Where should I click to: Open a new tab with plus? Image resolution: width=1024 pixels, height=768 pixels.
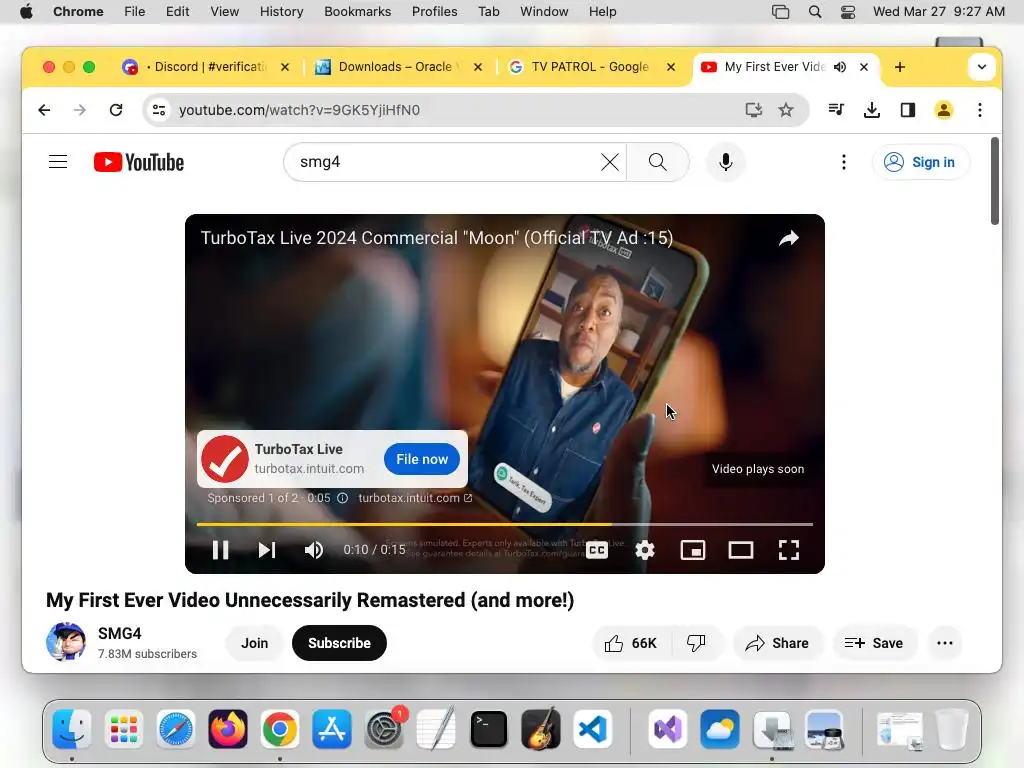(900, 67)
